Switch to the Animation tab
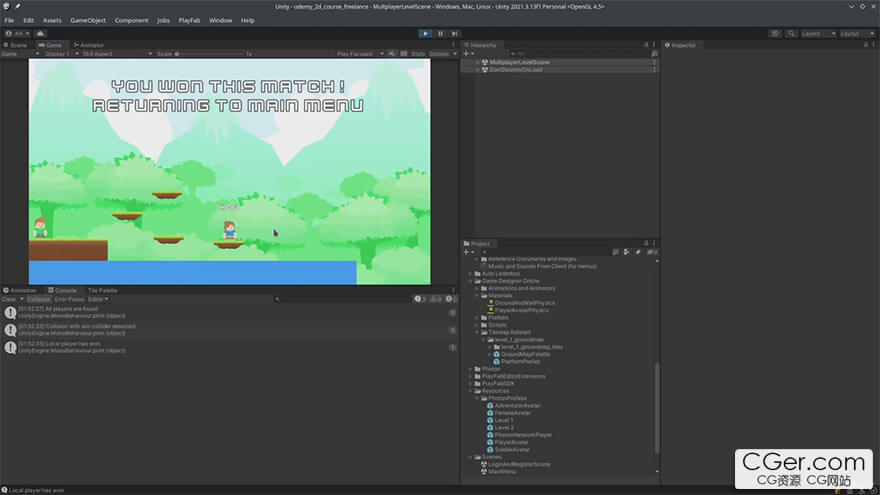This screenshot has height=495, width=880. coord(20,291)
